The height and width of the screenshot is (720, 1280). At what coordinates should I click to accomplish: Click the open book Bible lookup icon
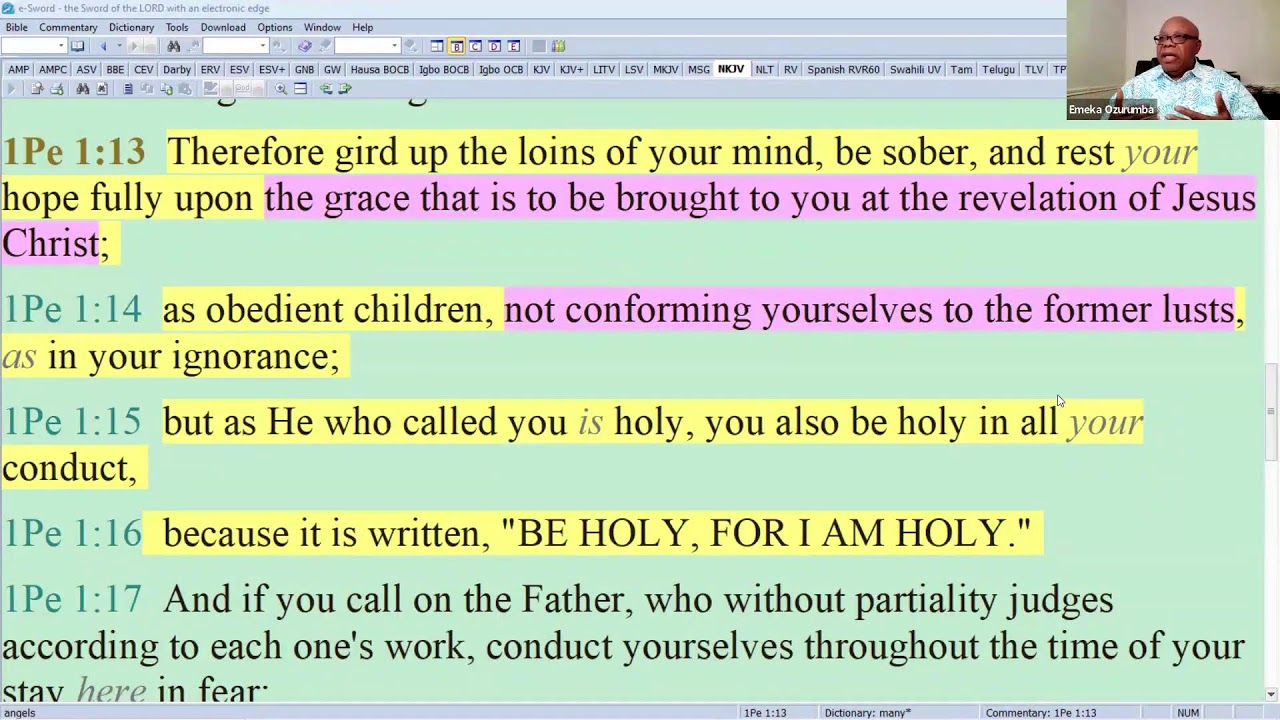(x=77, y=46)
